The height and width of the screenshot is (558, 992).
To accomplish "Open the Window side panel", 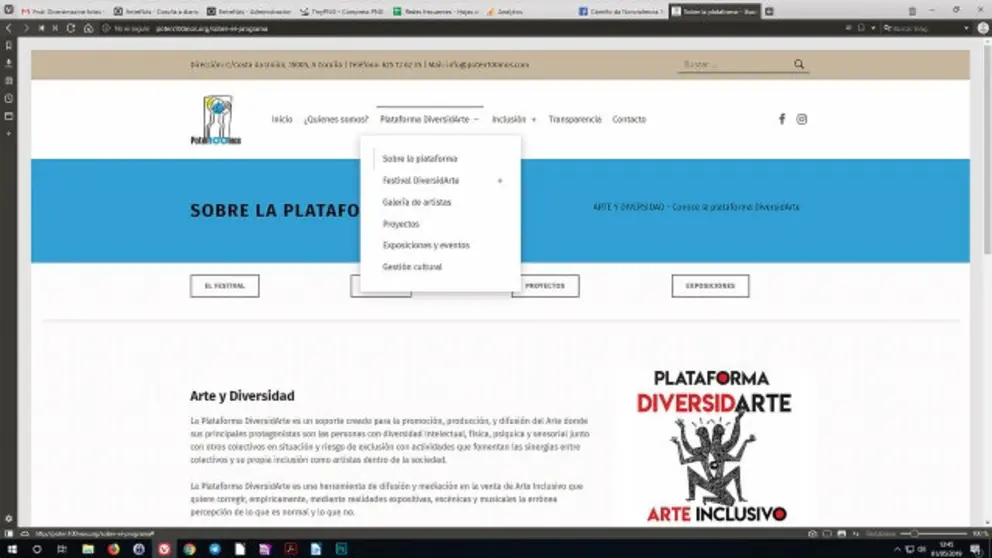I will tap(9, 116).
